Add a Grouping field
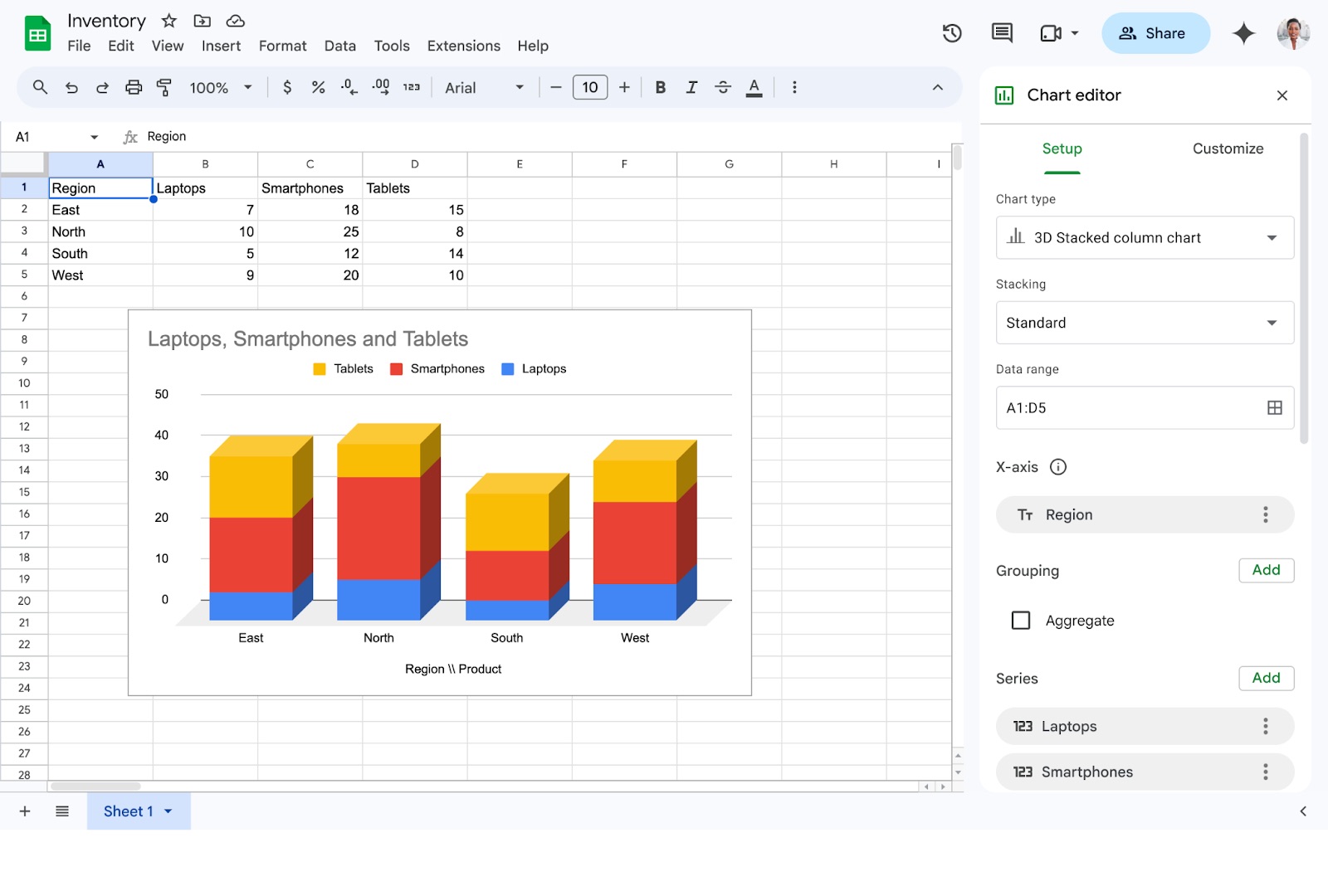 click(1266, 570)
